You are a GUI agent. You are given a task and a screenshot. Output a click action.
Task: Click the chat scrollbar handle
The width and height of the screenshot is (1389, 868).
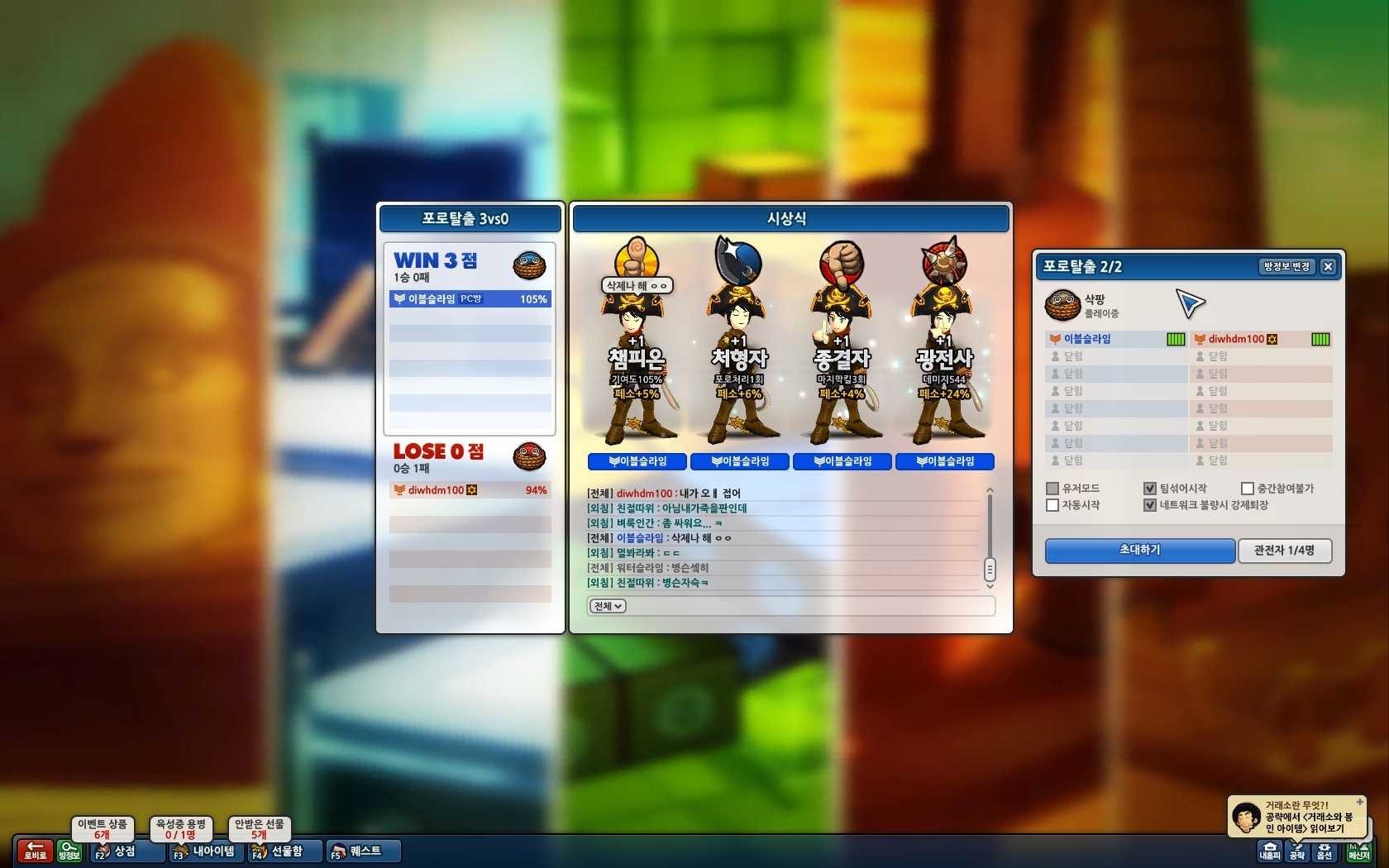tap(990, 570)
